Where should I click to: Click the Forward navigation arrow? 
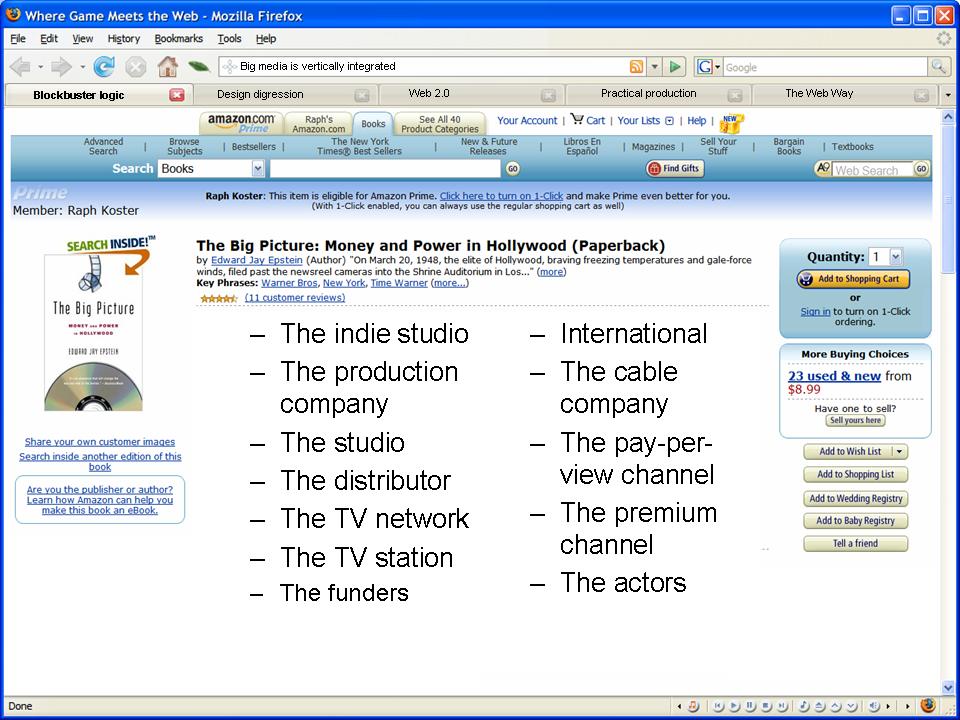tap(61, 67)
